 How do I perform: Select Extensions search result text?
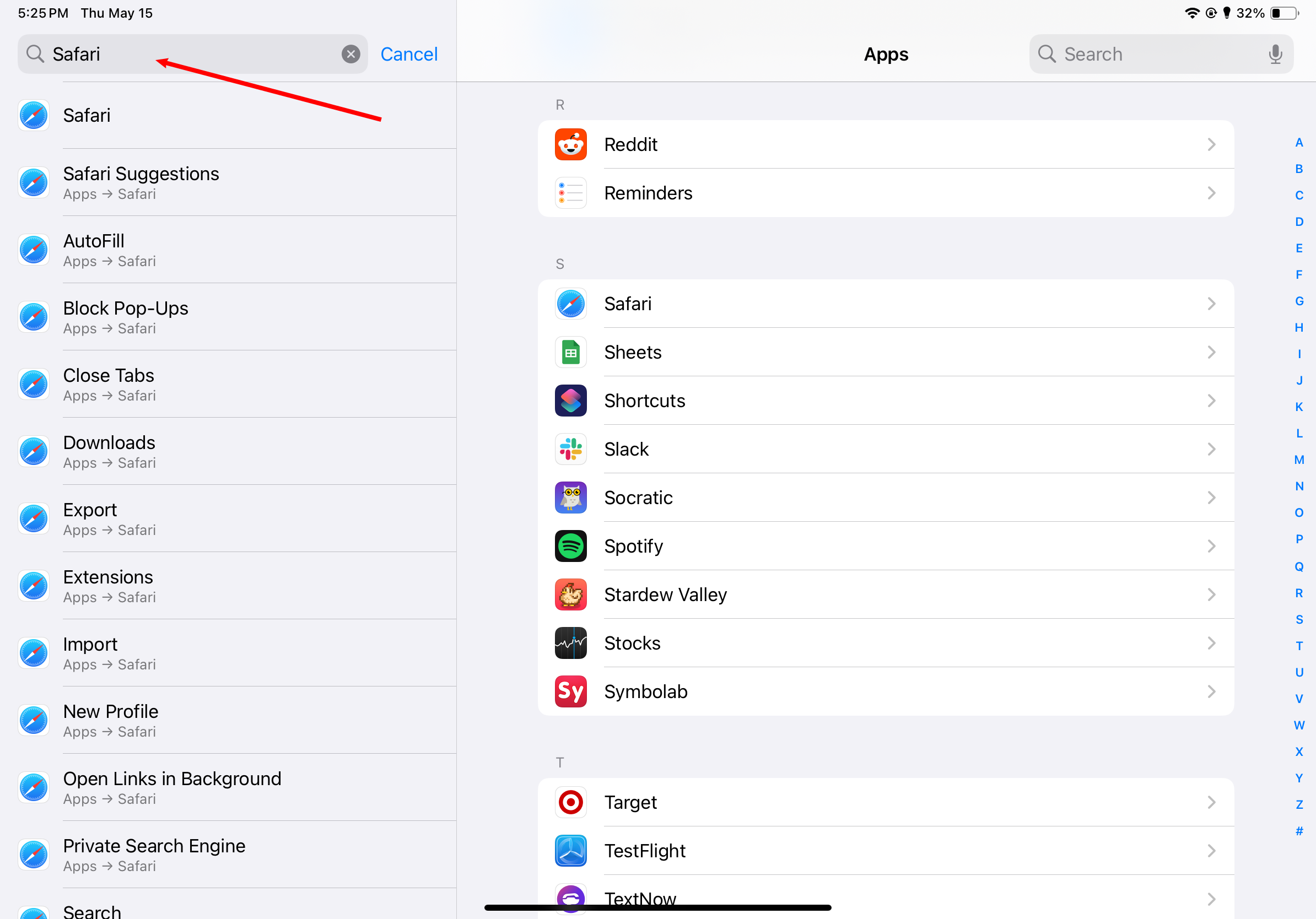click(x=108, y=577)
